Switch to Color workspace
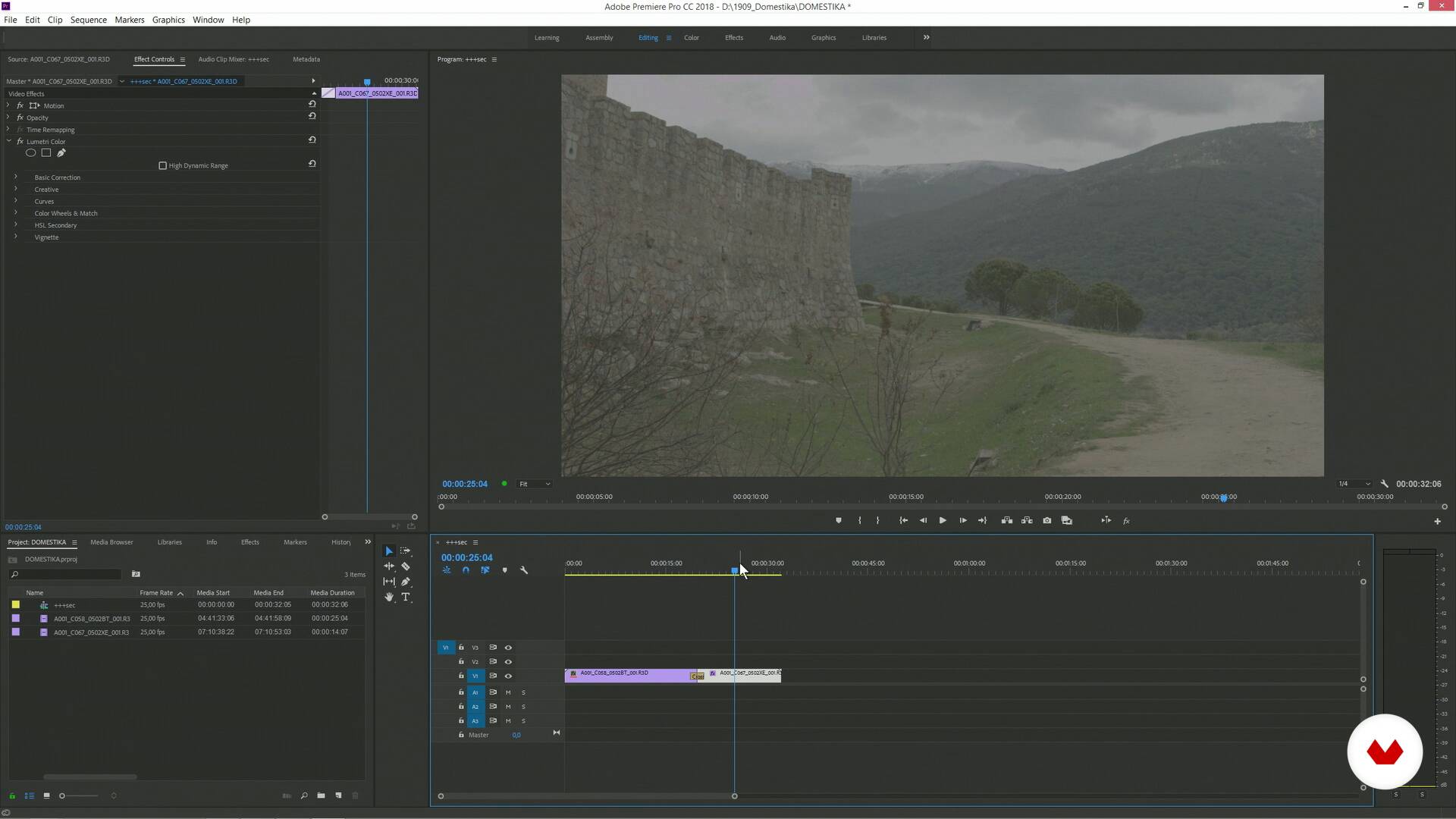The height and width of the screenshot is (819, 1456). (x=692, y=37)
